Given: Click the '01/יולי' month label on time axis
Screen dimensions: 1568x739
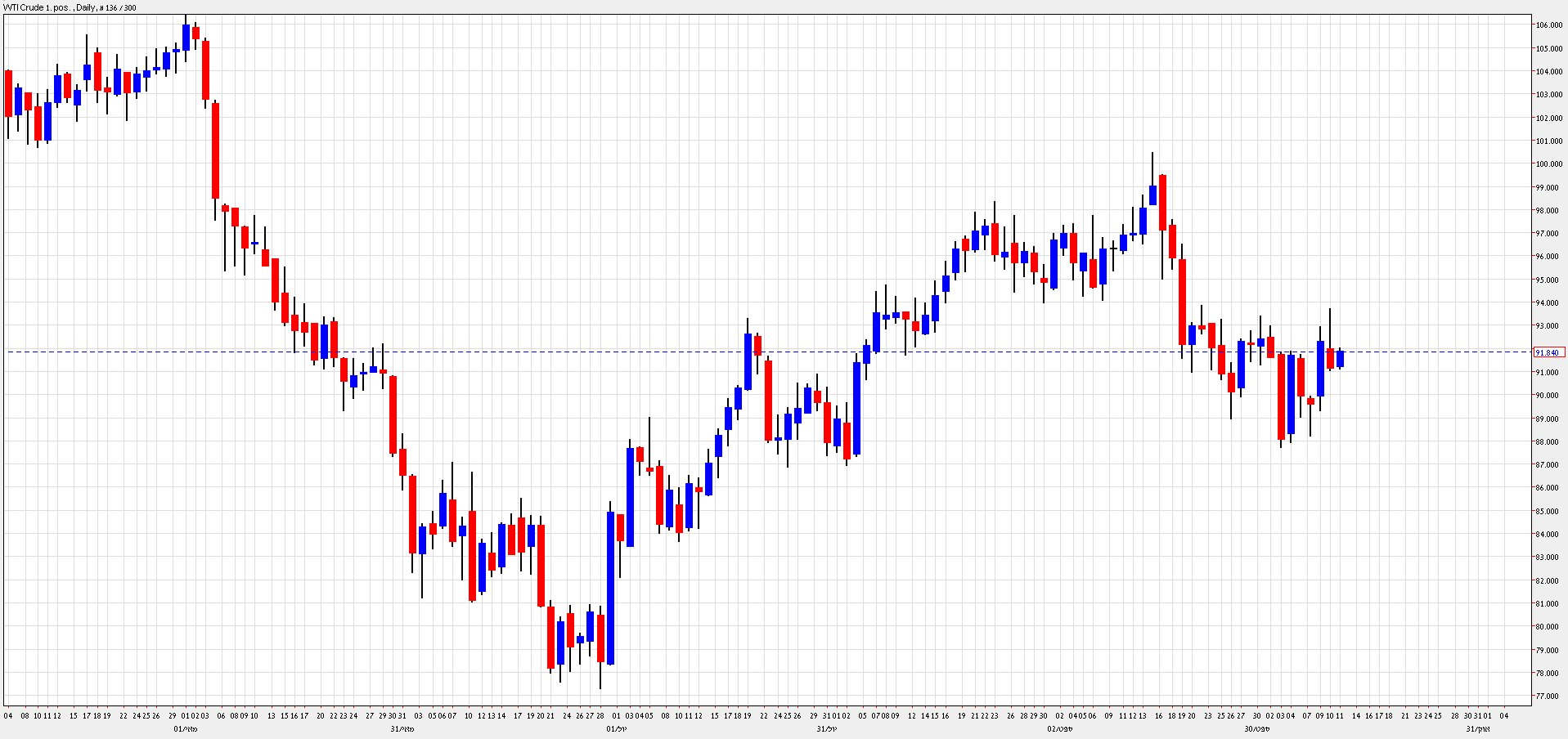Looking at the screenshot, I should 616,728.
